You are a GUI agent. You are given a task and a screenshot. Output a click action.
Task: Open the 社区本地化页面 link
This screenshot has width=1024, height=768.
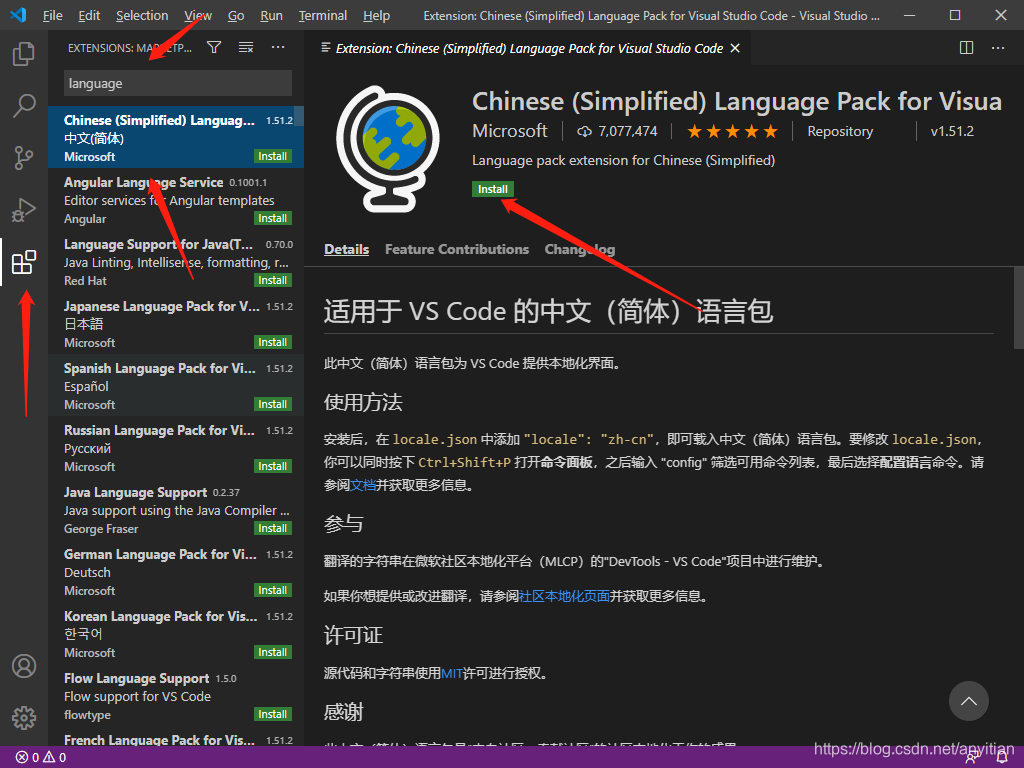click(564, 596)
